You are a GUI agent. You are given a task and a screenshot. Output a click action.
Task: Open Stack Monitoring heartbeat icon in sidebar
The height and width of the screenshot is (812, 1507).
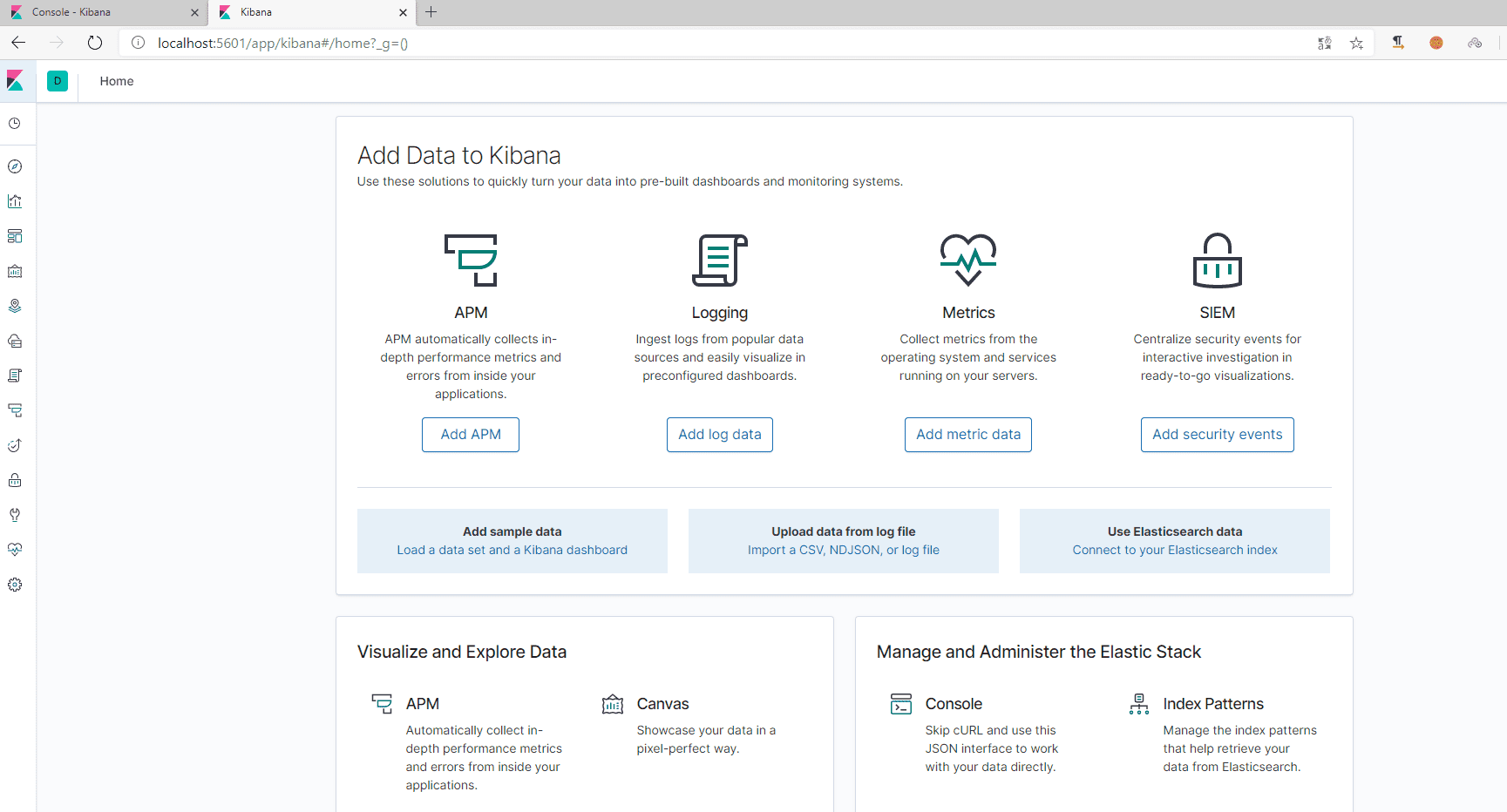[15, 550]
